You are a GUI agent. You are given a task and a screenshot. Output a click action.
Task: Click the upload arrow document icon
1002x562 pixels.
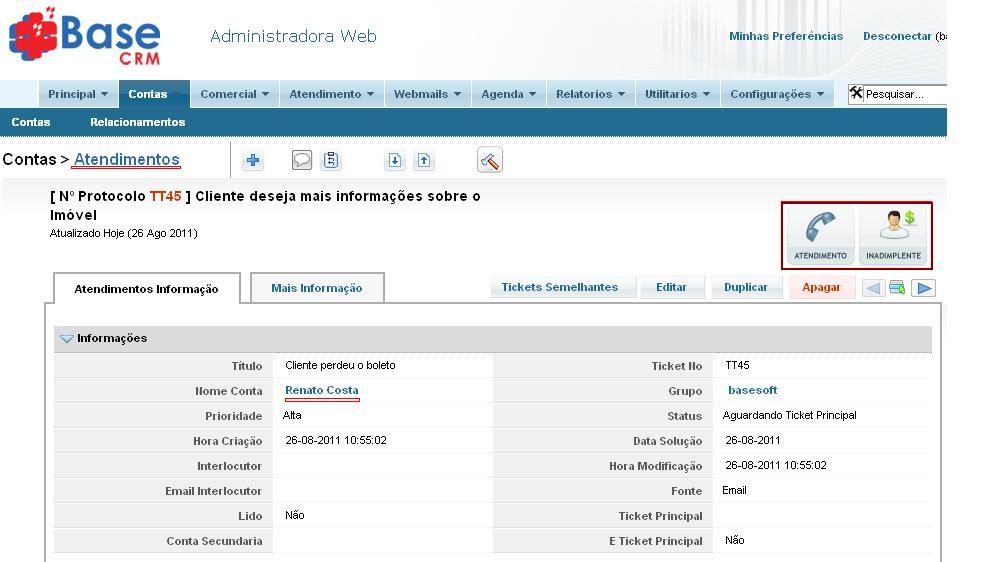[424, 160]
